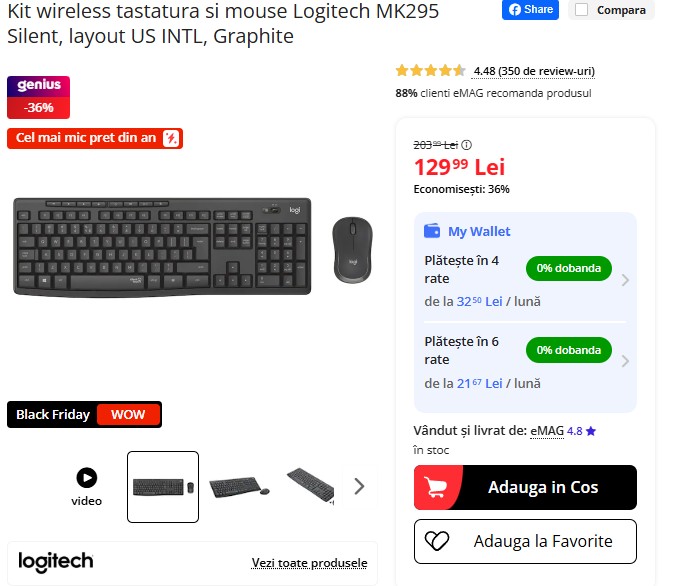684x586 pixels.
Task: Select the second angled keyboard thumbnail
Action: pos(239,487)
